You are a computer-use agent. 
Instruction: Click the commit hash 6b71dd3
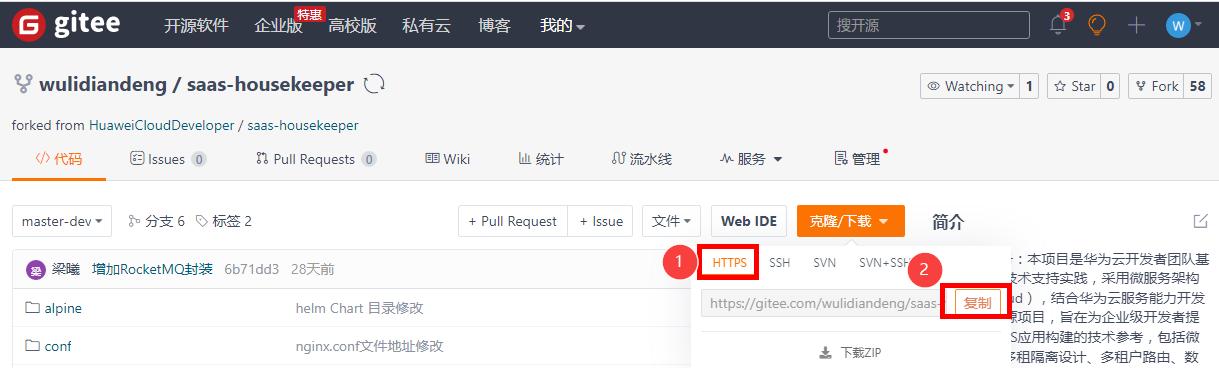251,270
